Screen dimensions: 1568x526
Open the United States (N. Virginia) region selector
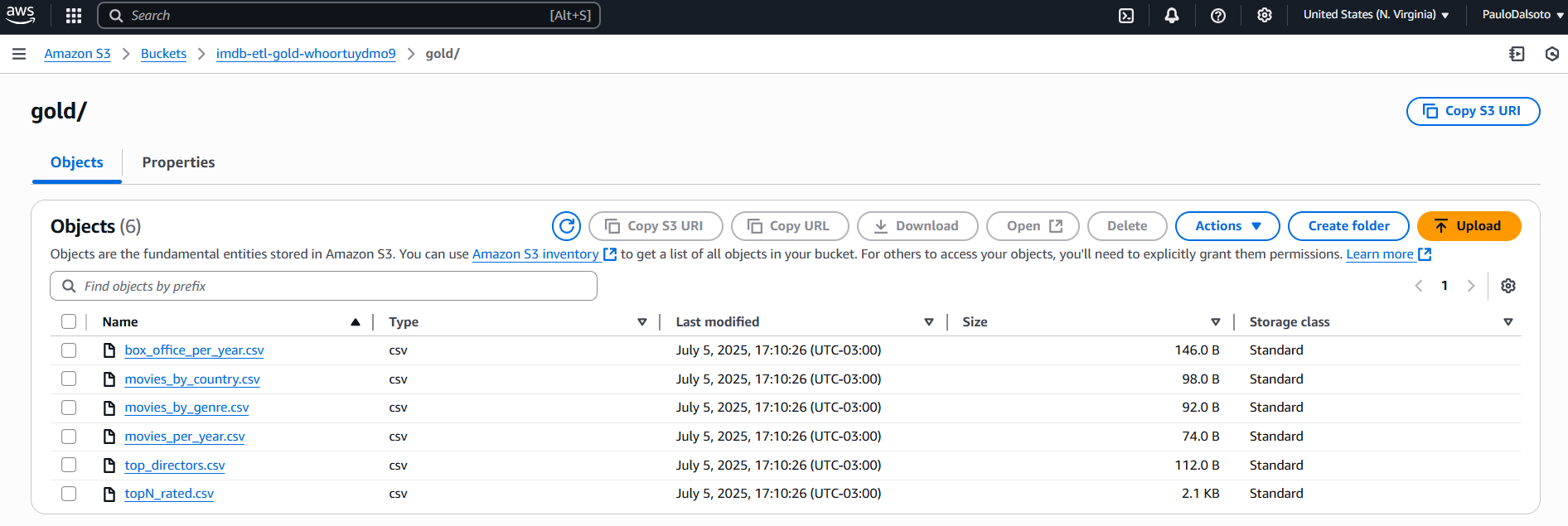pyautogui.click(x=1376, y=15)
